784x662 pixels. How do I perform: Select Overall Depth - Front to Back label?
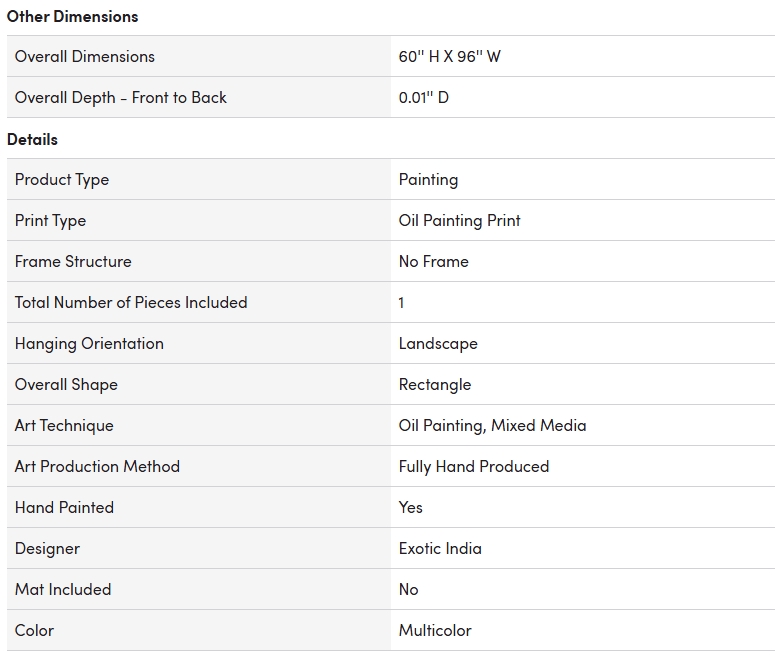pyautogui.click(x=121, y=98)
